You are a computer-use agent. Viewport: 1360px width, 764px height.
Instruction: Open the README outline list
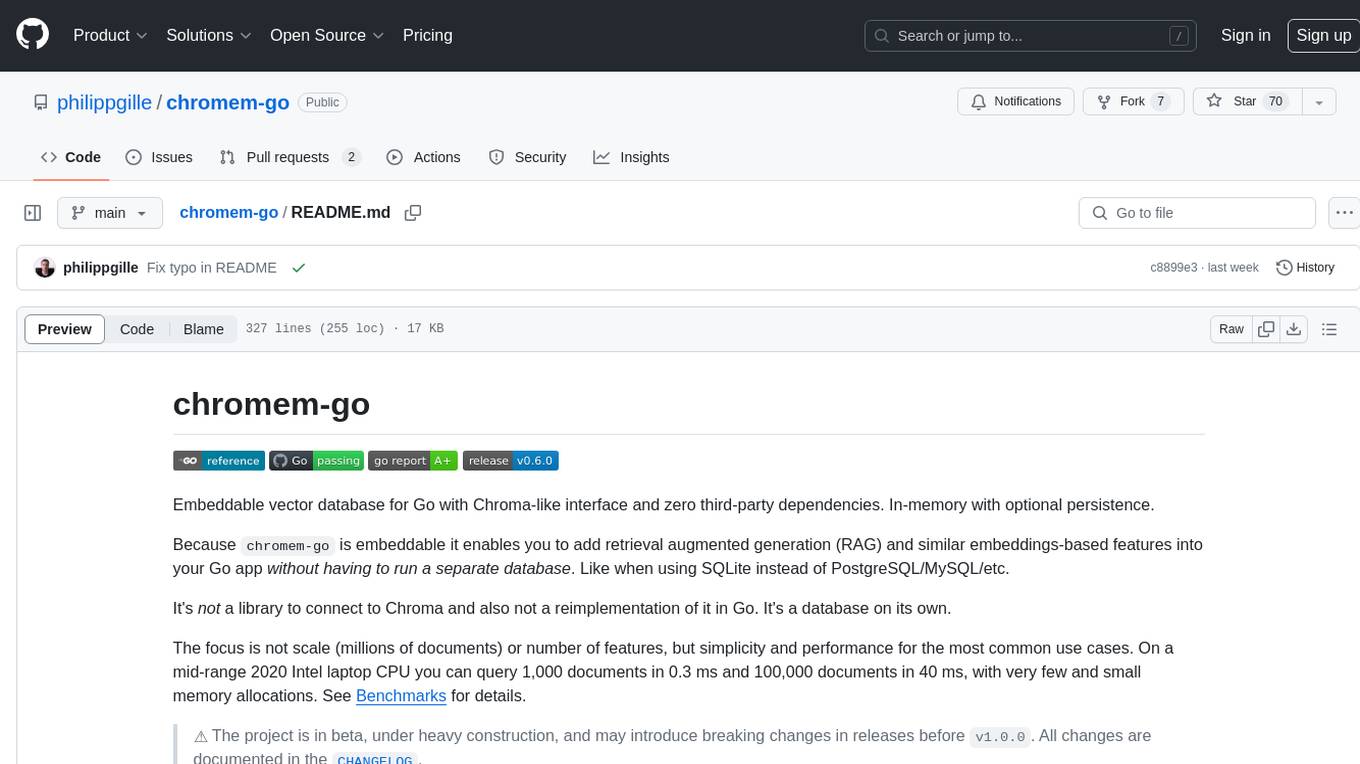(1329, 329)
